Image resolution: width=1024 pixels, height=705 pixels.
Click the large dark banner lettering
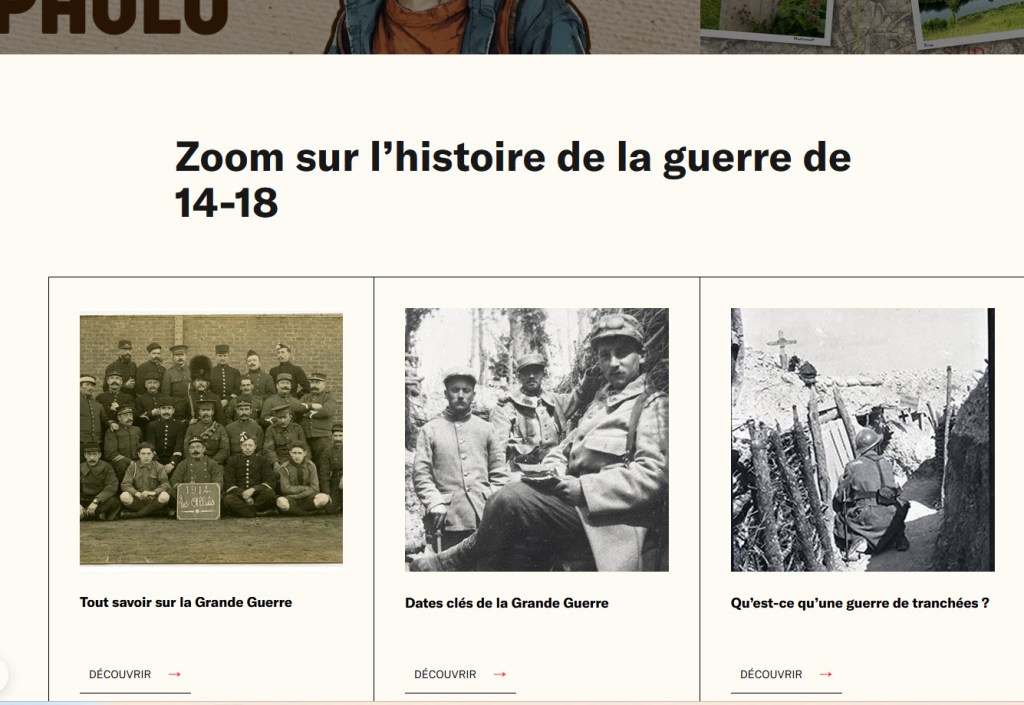coord(112,16)
